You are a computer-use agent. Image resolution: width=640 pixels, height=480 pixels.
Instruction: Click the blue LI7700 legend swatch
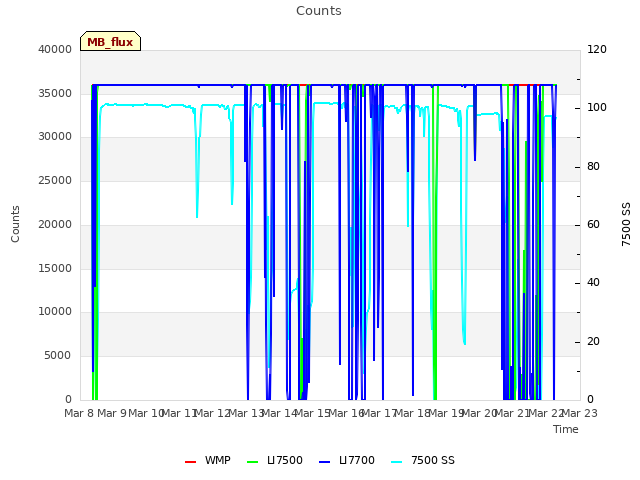click(x=324, y=462)
